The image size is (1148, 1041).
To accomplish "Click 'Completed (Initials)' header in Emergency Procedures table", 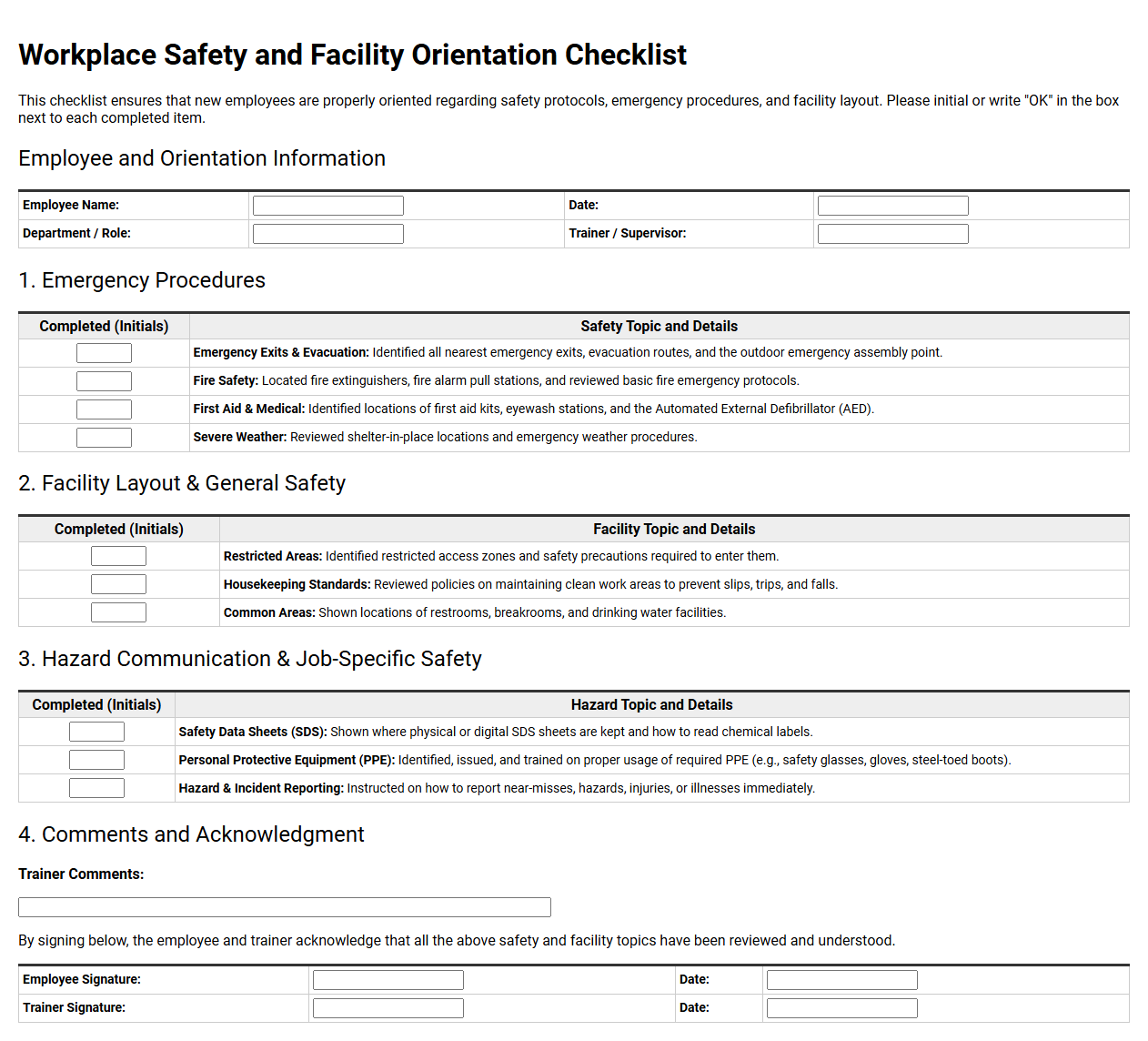I will click(x=104, y=327).
